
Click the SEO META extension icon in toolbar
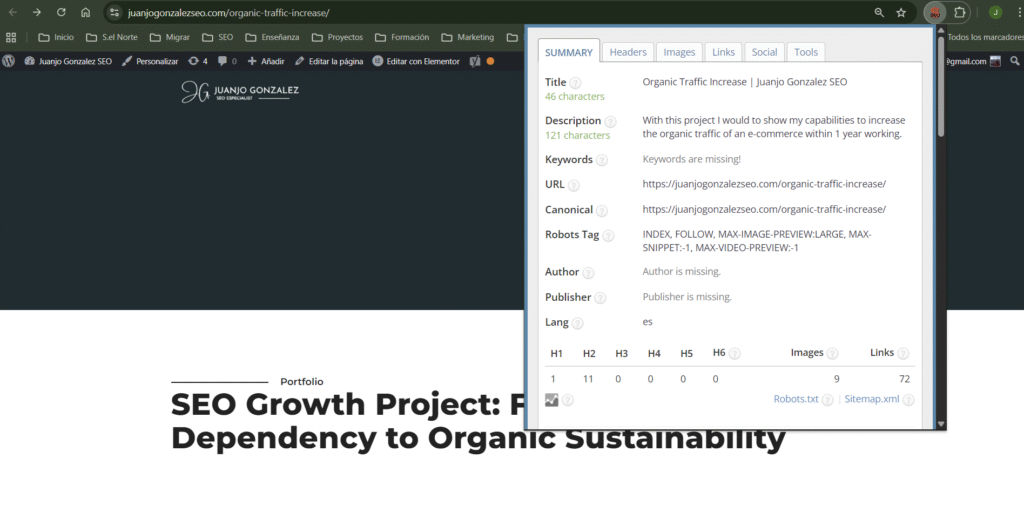pyautogui.click(x=934, y=13)
